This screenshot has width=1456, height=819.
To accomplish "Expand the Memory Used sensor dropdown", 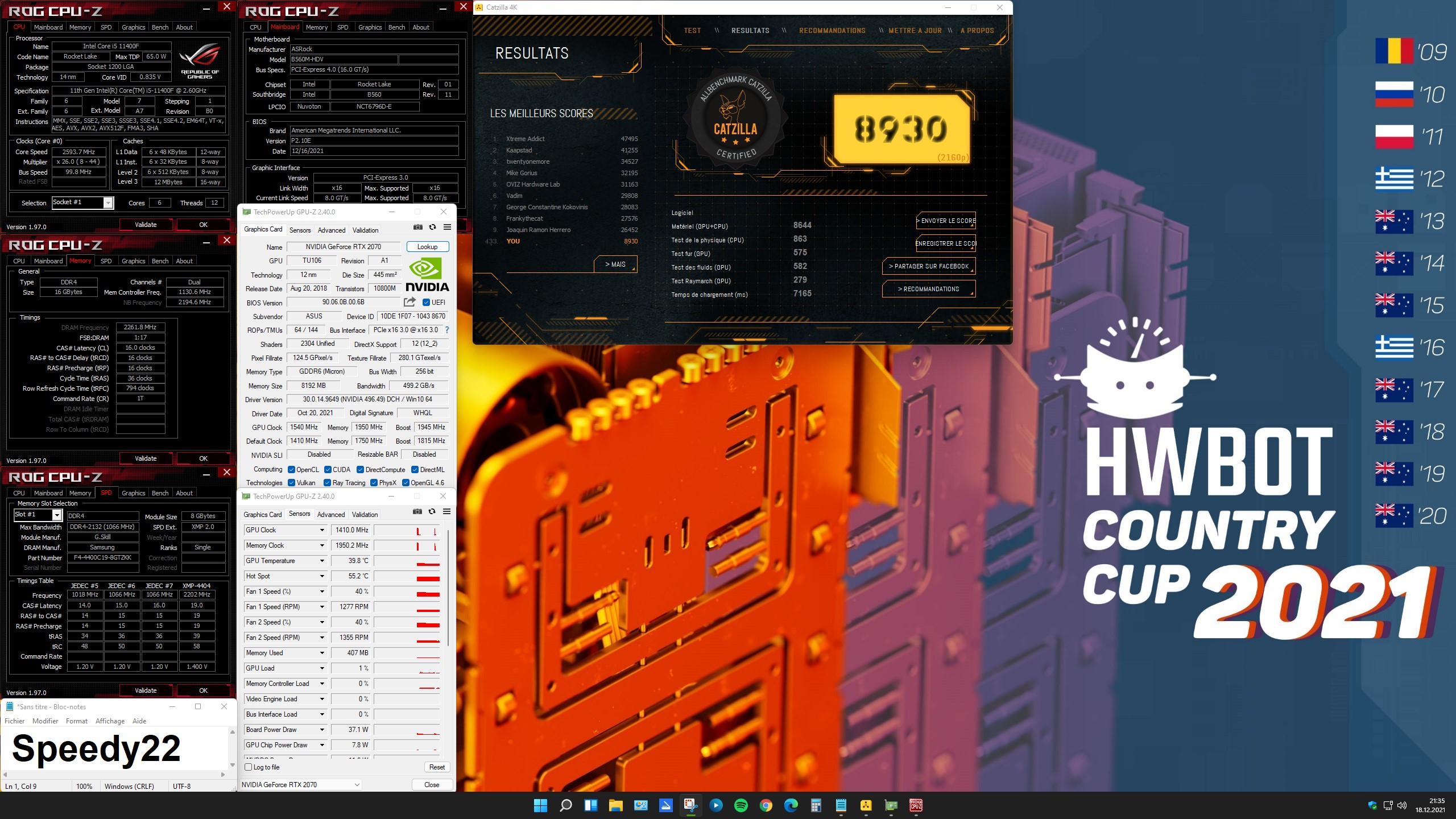I will tap(321, 652).
